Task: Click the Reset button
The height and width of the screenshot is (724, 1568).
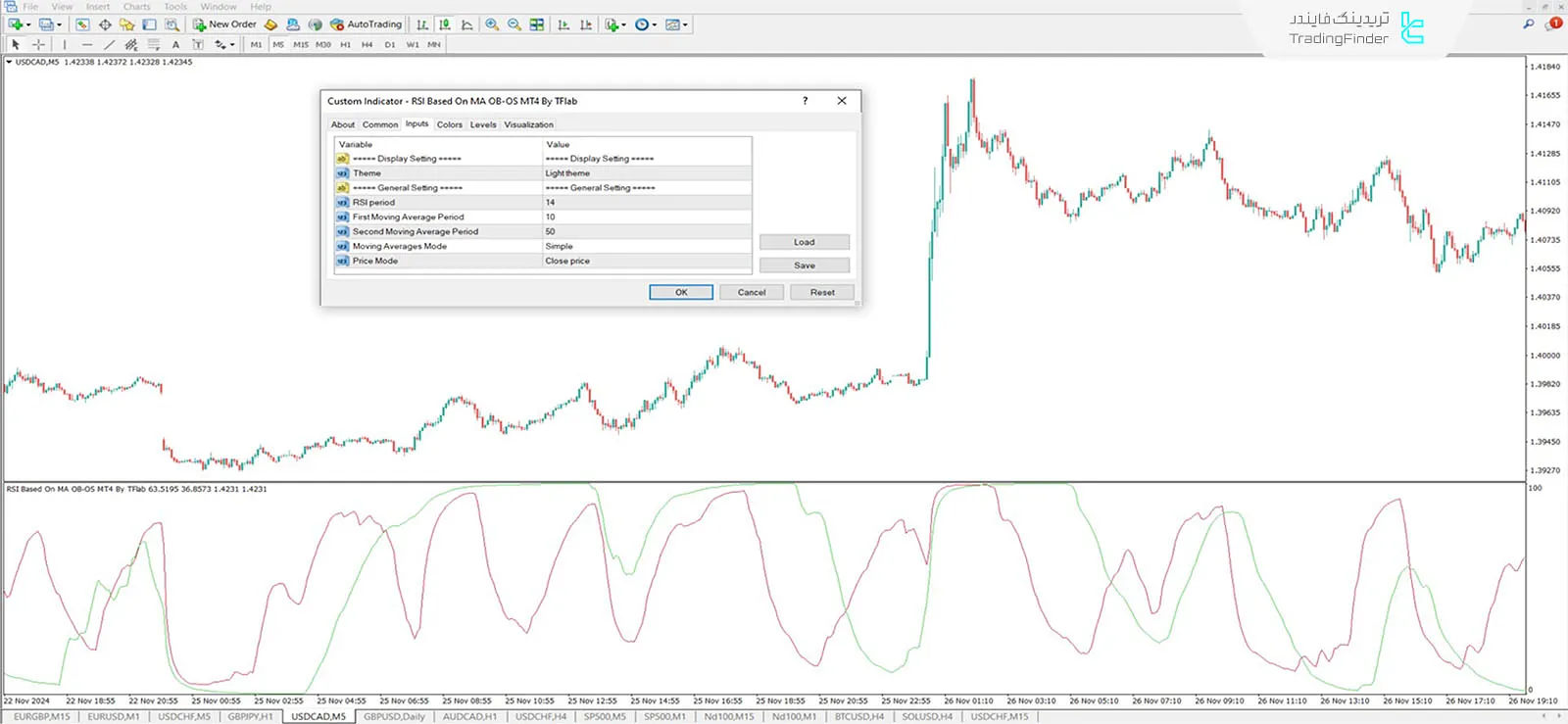Action: tap(822, 292)
